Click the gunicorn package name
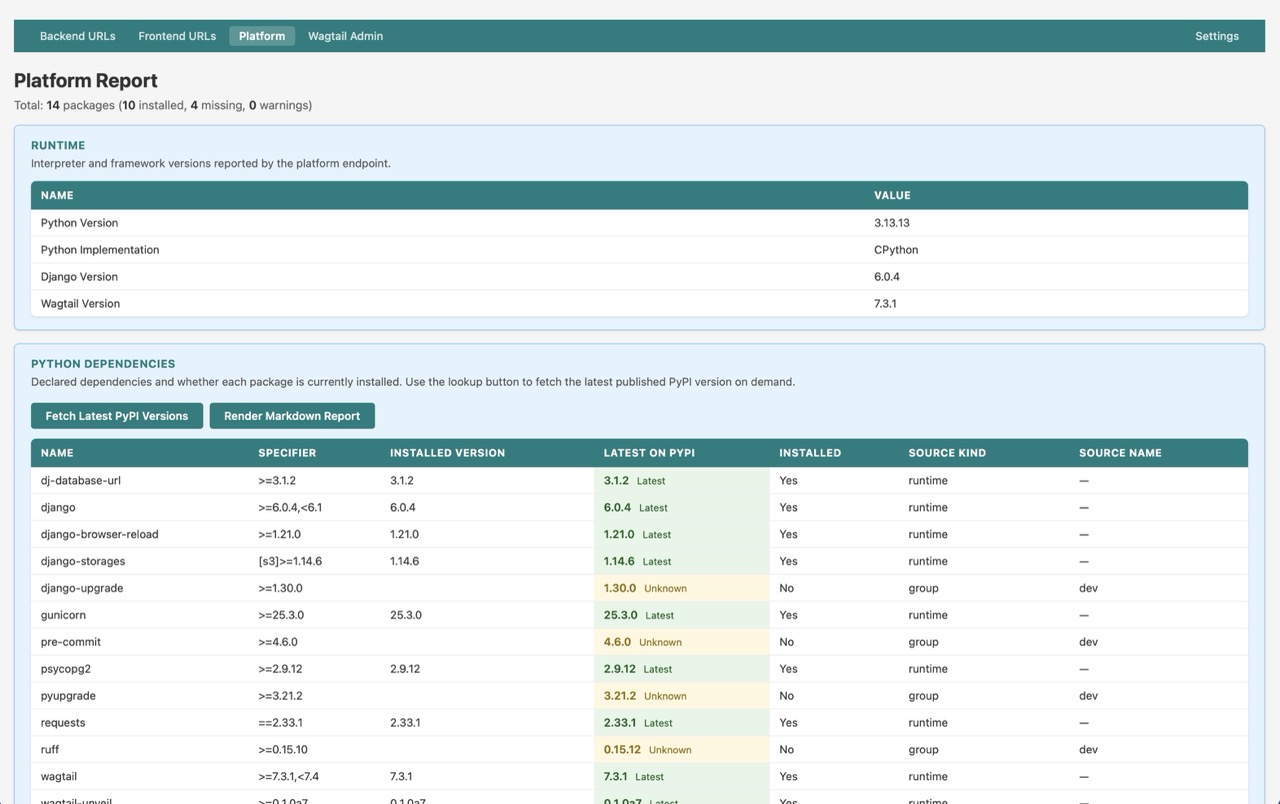 pyautogui.click(x=63, y=616)
